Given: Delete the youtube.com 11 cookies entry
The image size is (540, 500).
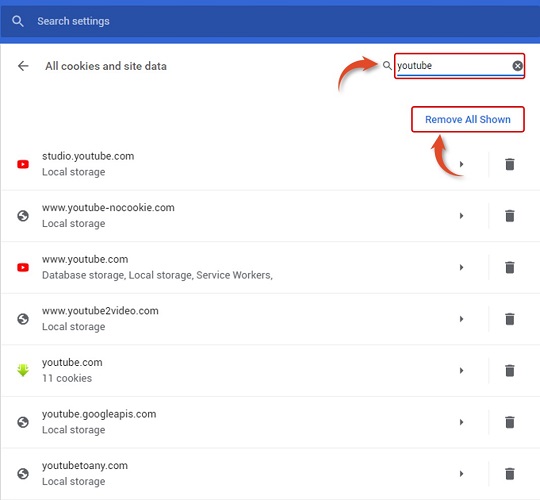Looking at the screenshot, I should point(510,371).
